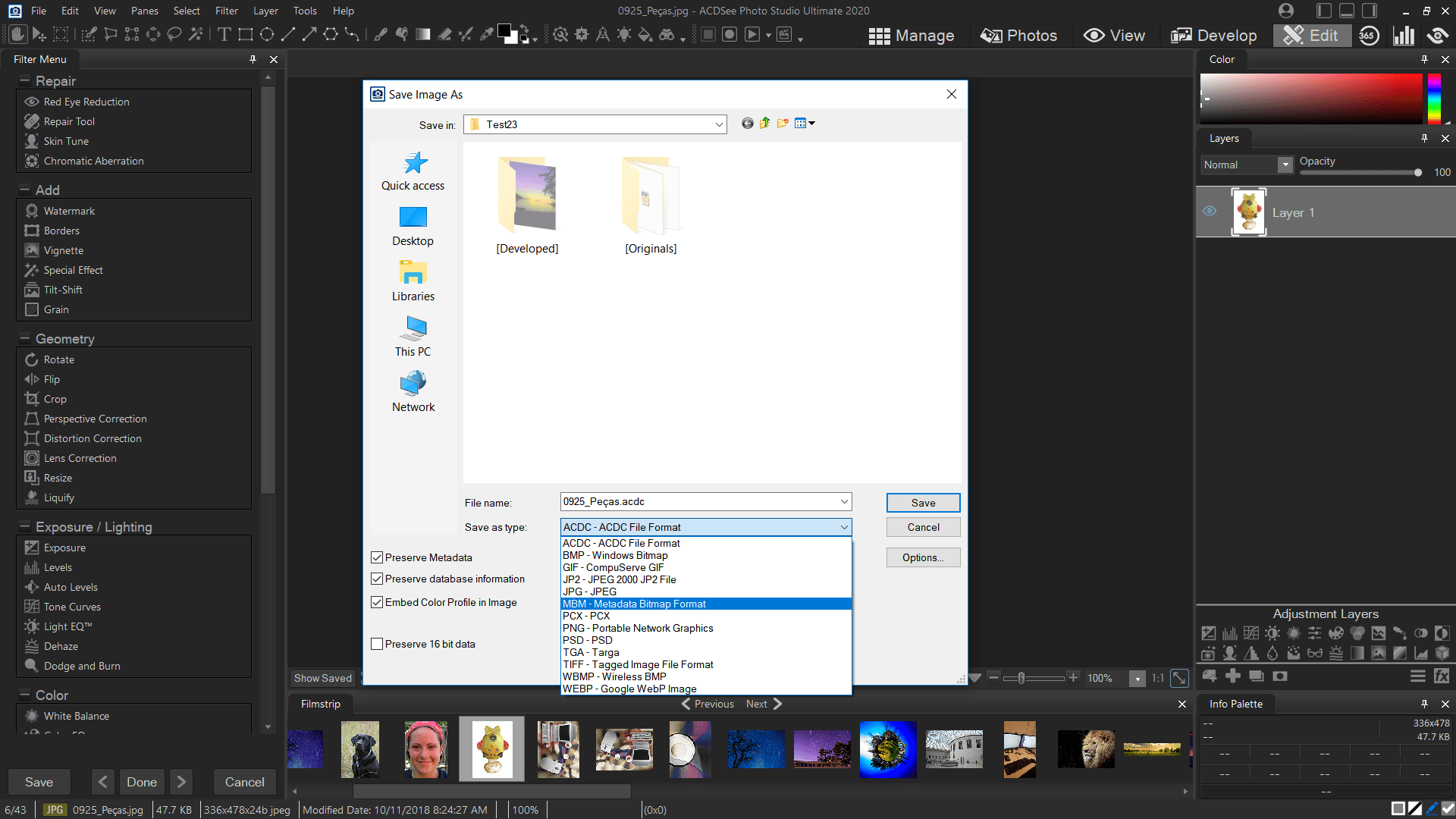Click the Options button in dialog
The height and width of the screenshot is (819, 1456).
pos(923,557)
